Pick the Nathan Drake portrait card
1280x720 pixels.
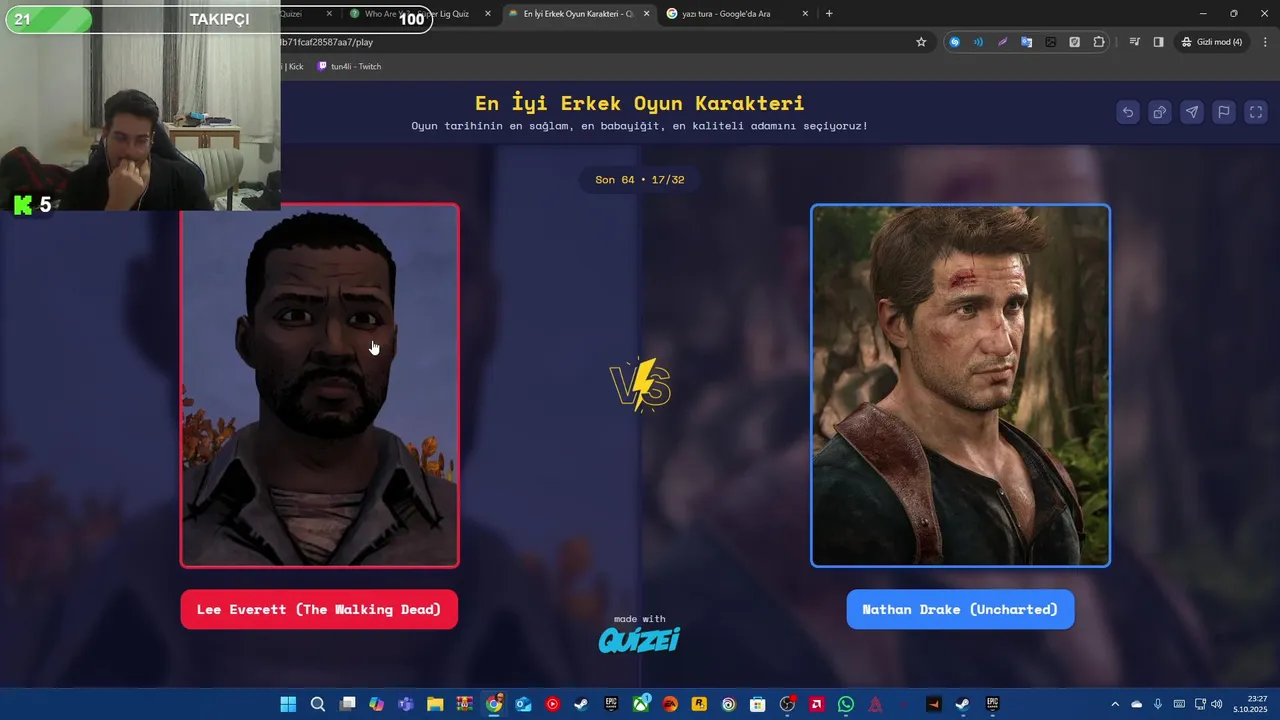coord(960,386)
